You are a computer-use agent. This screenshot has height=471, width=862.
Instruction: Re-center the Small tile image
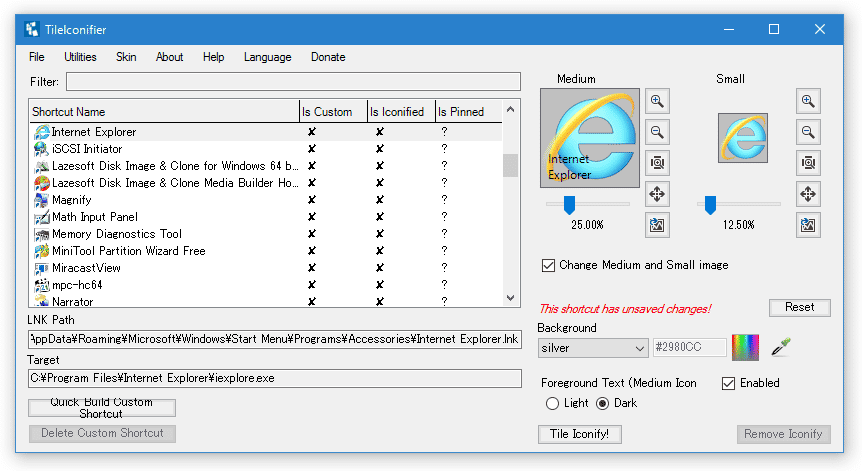click(808, 194)
